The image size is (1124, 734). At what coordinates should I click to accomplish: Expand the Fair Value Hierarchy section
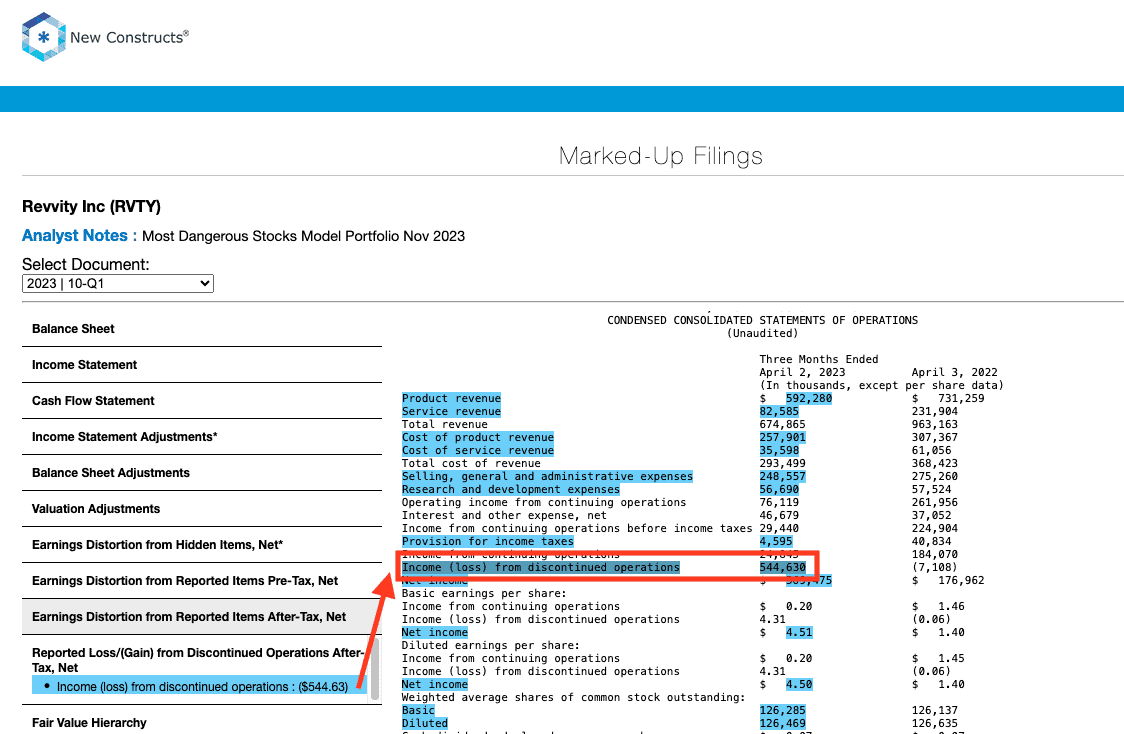point(201,723)
